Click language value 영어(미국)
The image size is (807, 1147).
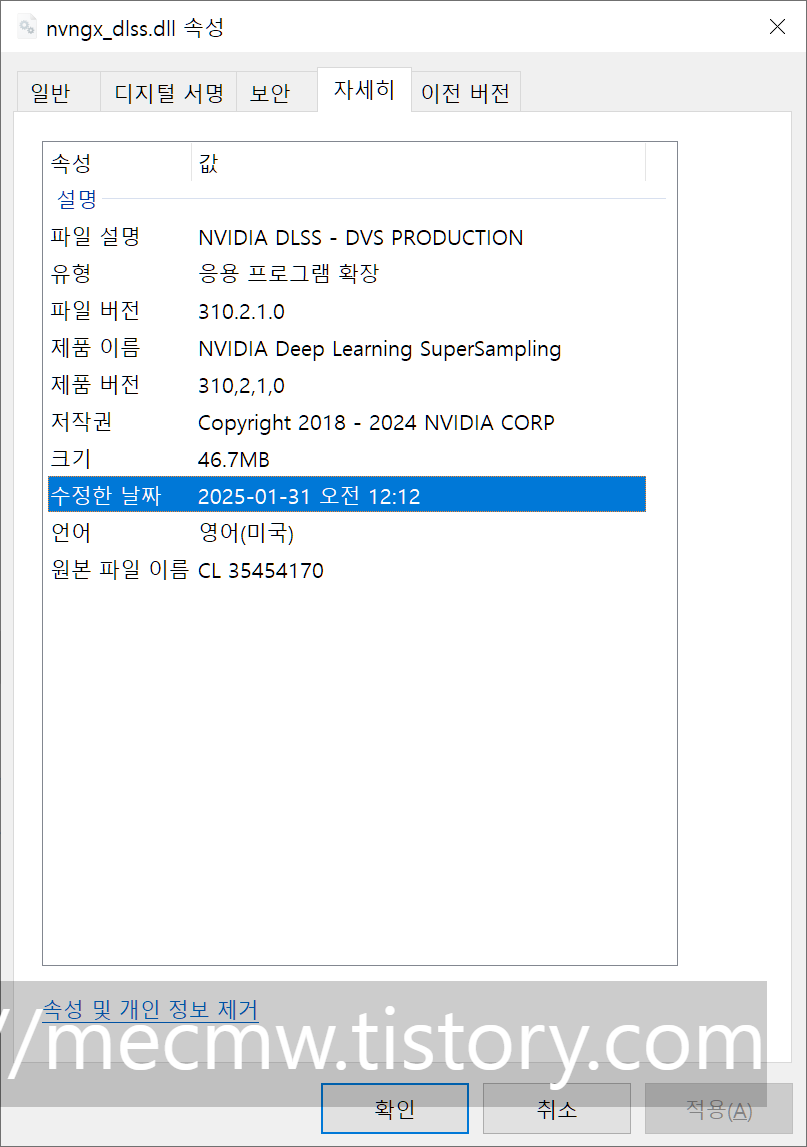tap(246, 533)
